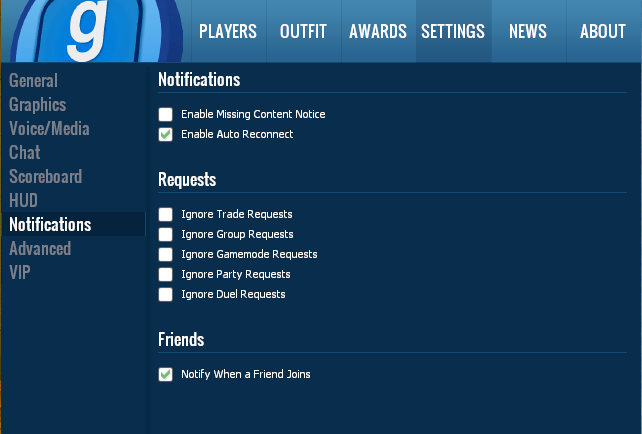Viewport: 642px width, 434px height.
Task: Select Voice/Media in the sidebar
Action: coord(49,129)
